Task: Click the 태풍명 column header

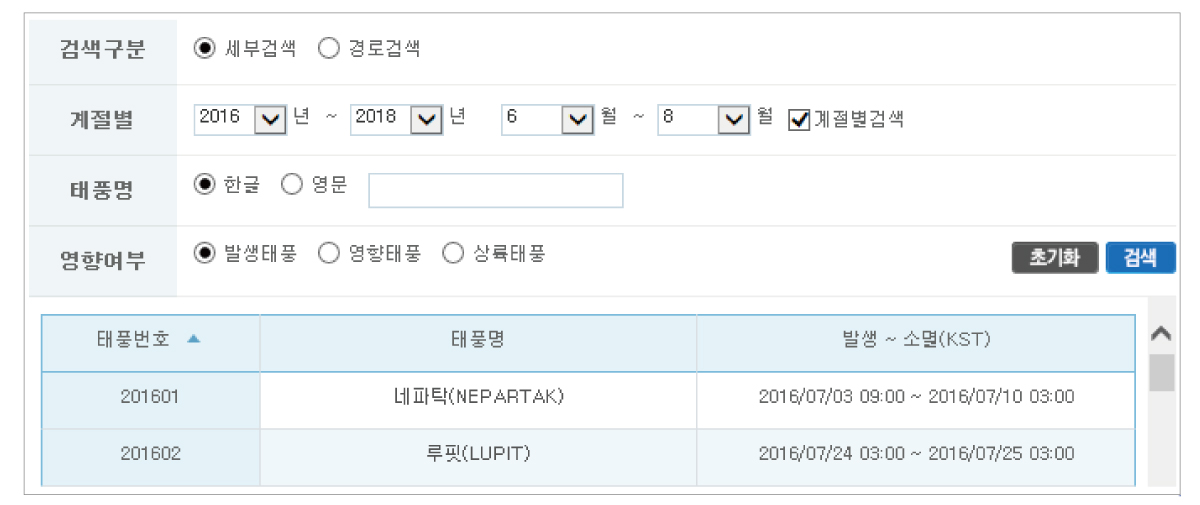Action: (478, 340)
